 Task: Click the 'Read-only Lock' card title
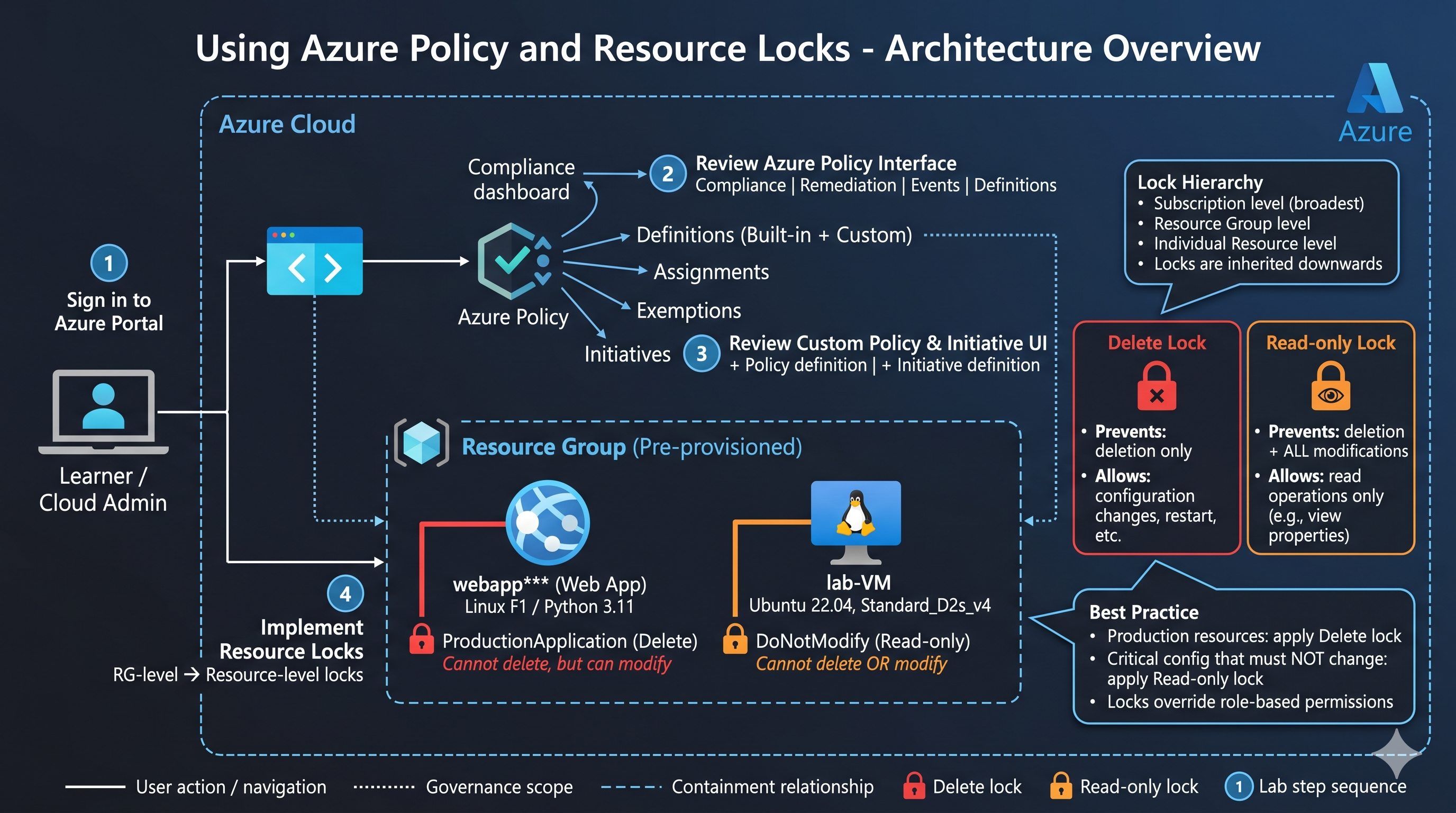tap(1331, 342)
